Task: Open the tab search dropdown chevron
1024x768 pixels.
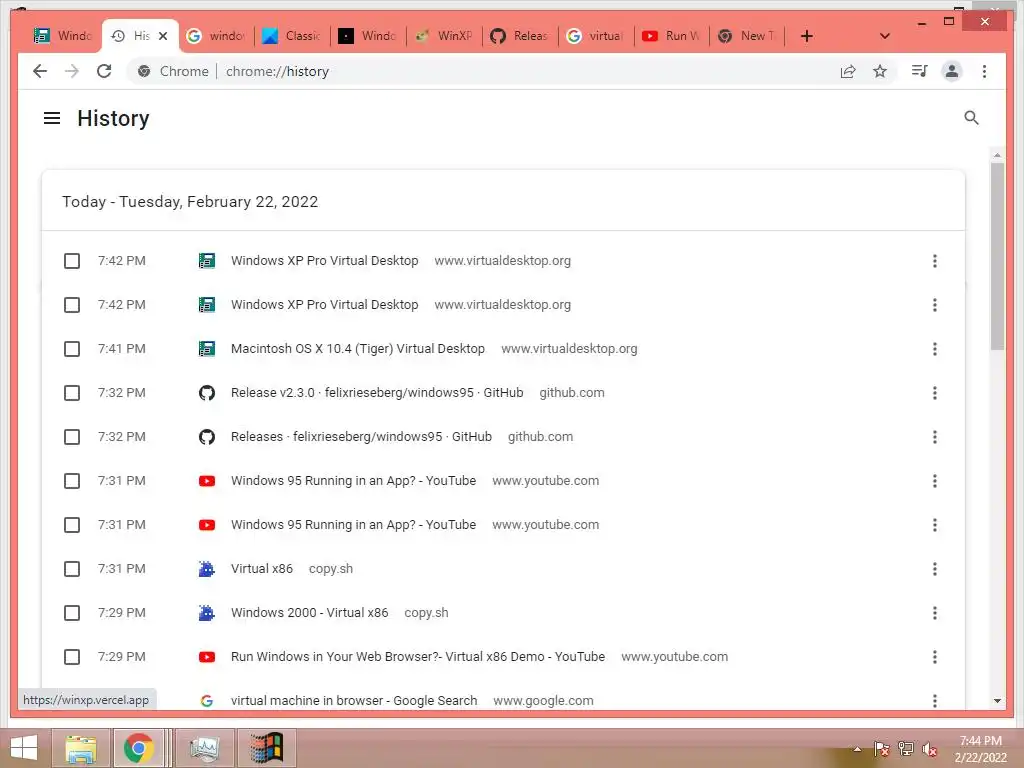Action: click(885, 36)
